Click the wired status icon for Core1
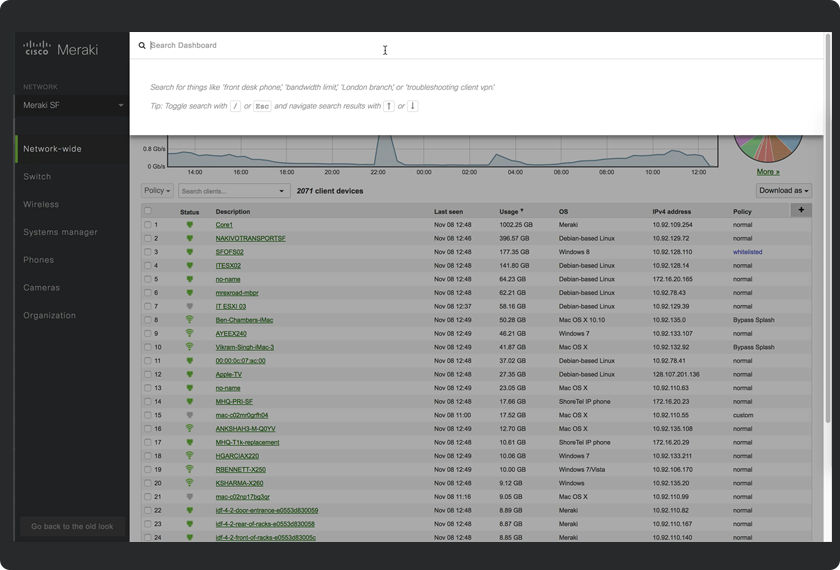 coord(189,225)
